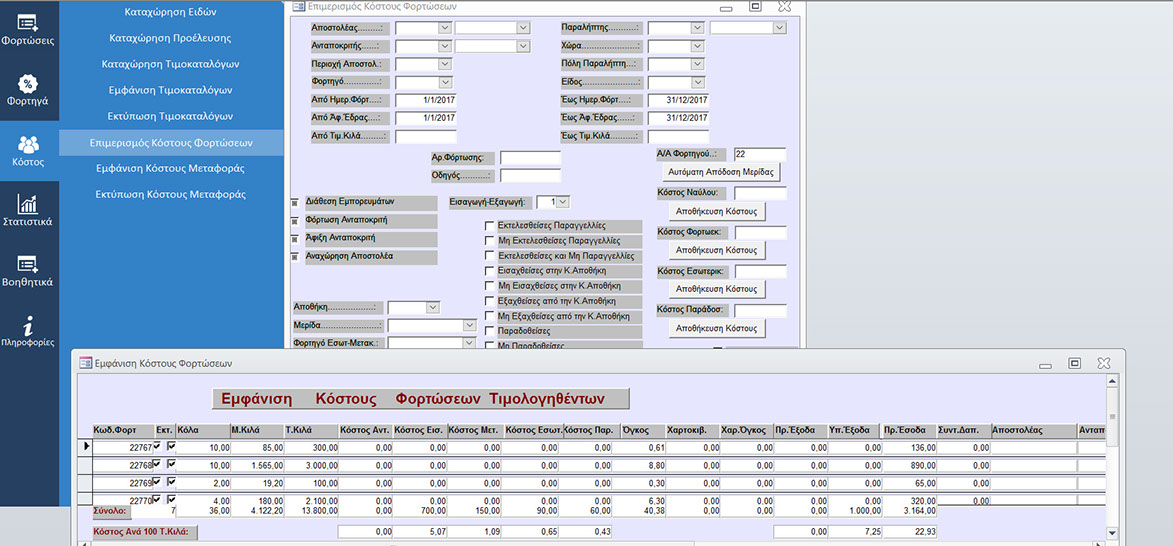Expand the Φορτηγό dropdown
This screenshot has height=546, width=1173.
click(445, 82)
